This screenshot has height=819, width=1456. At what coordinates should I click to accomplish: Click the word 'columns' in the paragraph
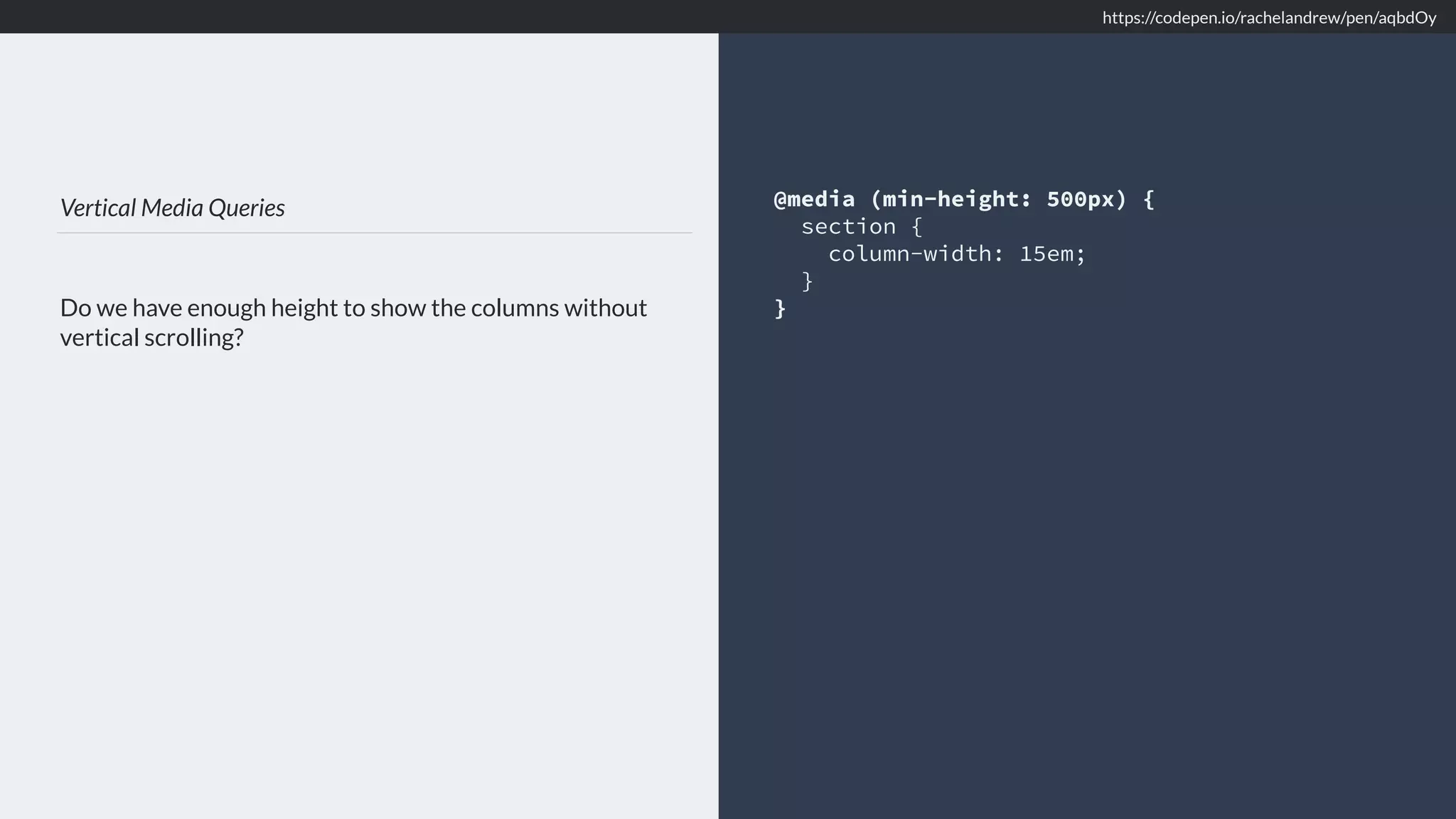515,308
